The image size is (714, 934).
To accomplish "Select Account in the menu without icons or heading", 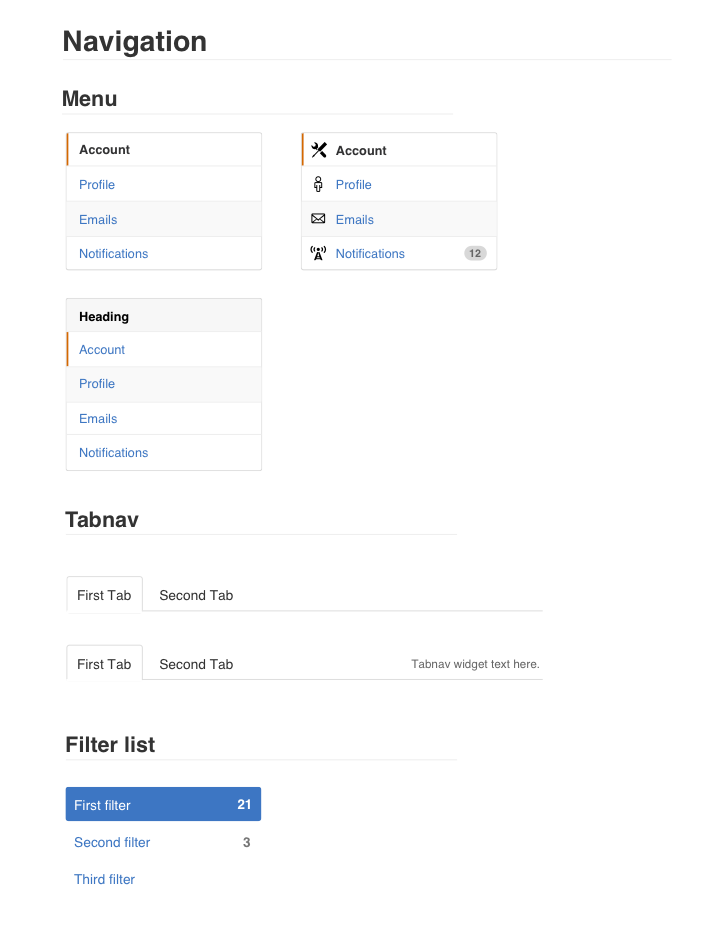I will 105,150.
